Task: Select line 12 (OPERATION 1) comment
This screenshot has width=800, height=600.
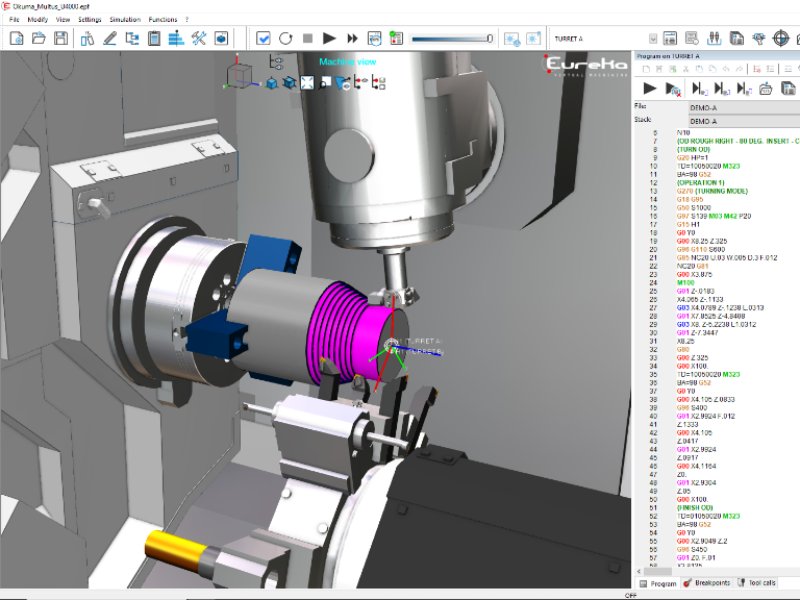Action: [701, 183]
